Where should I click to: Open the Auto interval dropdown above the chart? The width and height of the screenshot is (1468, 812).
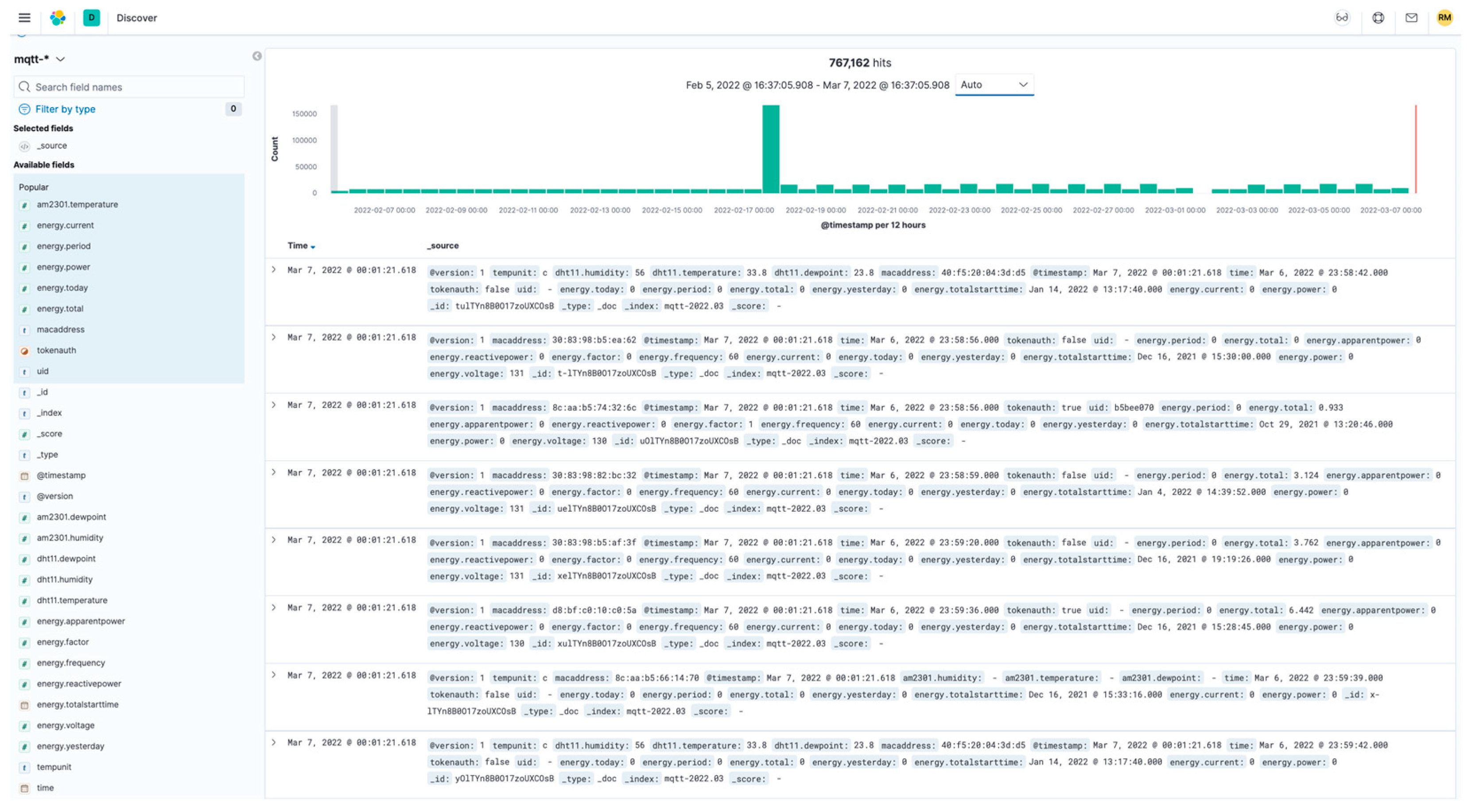[994, 84]
